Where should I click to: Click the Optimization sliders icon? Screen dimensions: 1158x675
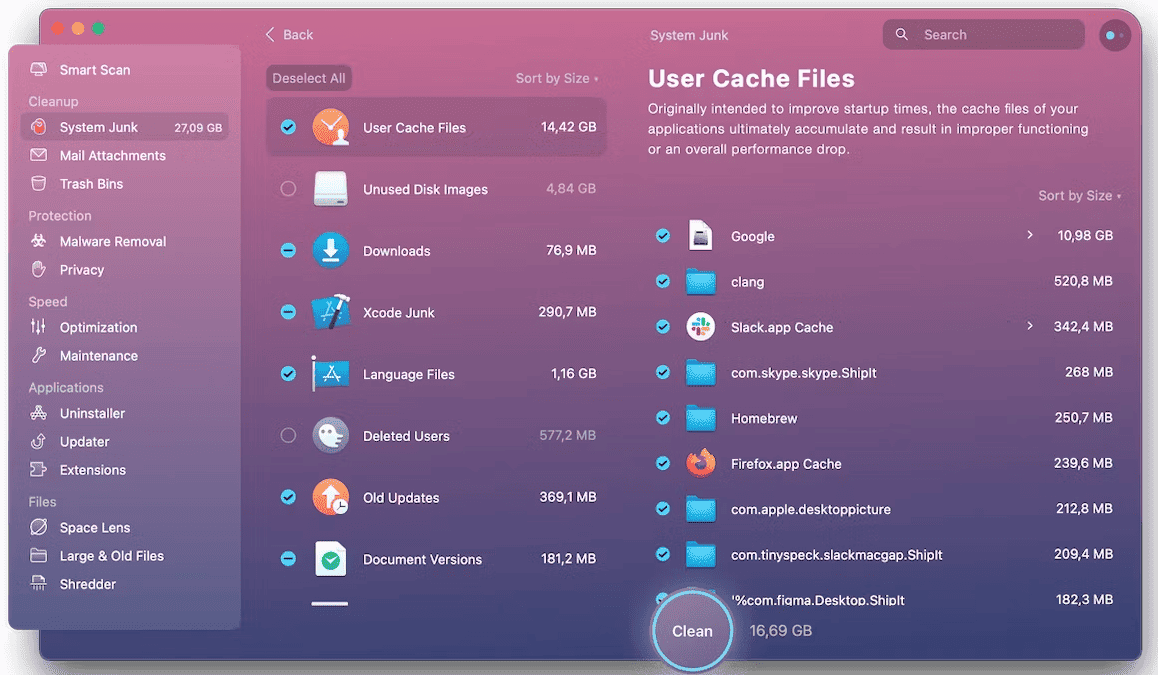point(38,326)
